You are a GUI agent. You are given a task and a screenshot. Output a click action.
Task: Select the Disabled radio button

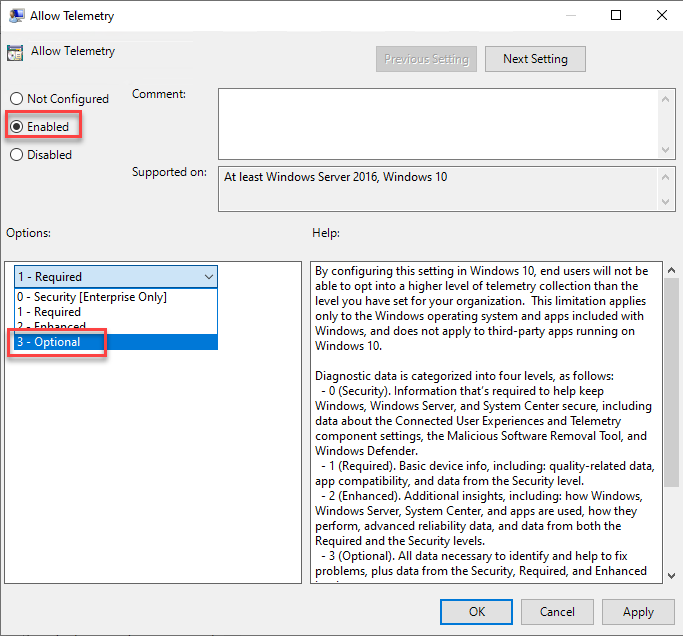(x=16, y=155)
